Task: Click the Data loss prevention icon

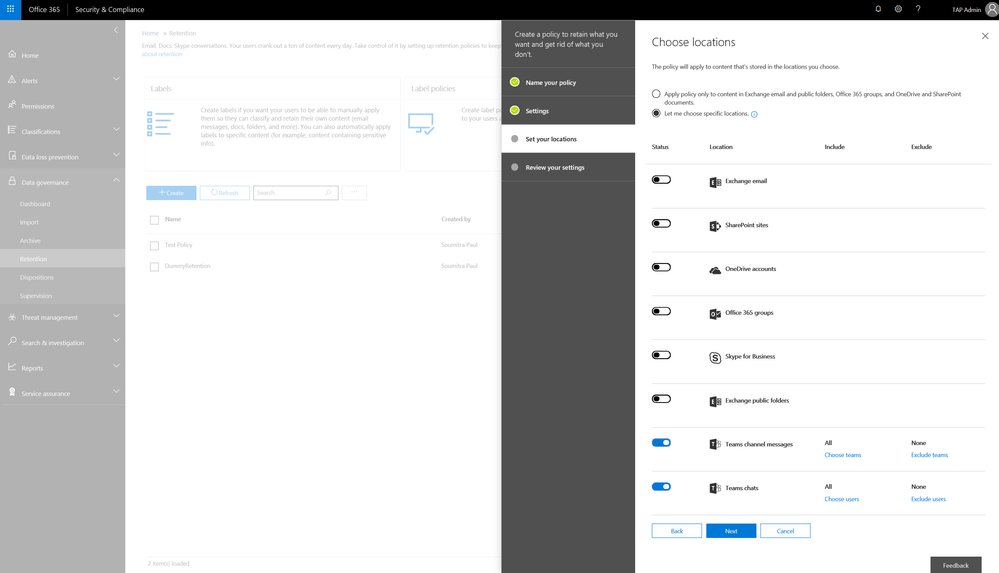Action: tap(12, 156)
